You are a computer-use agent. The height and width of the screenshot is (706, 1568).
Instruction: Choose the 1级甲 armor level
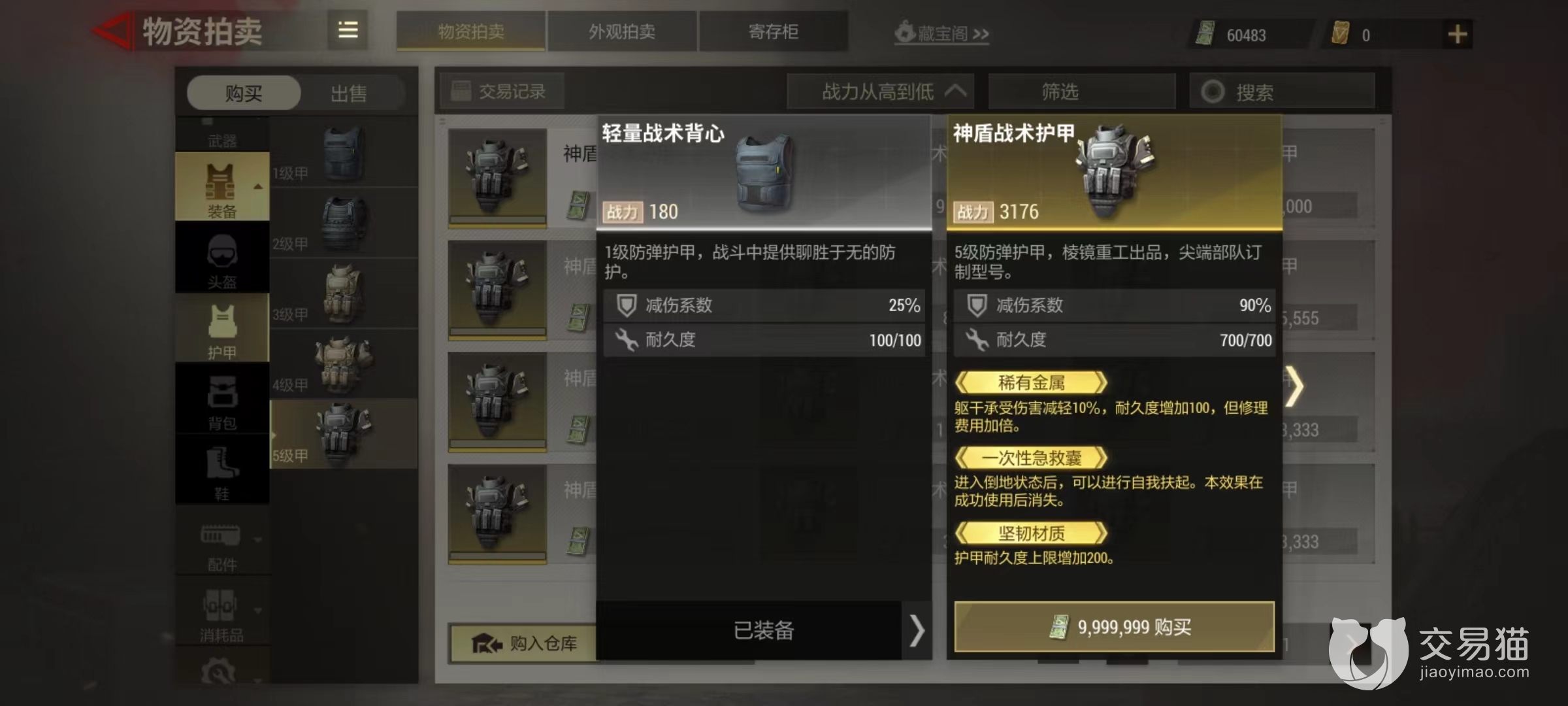[x=344, y=154]
